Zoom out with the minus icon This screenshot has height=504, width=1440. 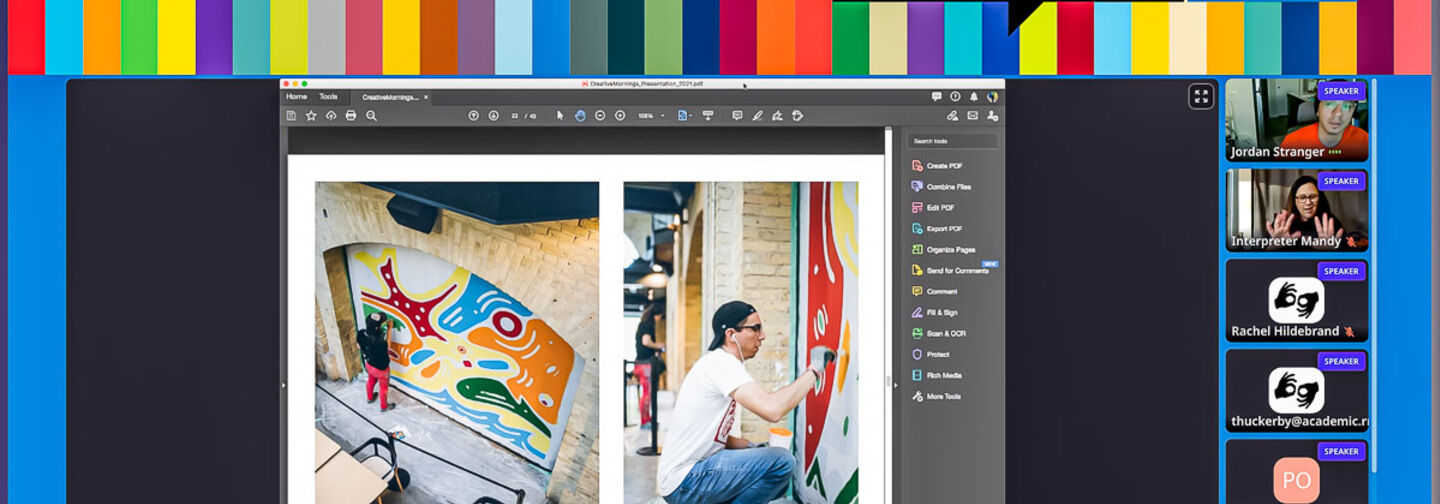click(x=600, y=116)
